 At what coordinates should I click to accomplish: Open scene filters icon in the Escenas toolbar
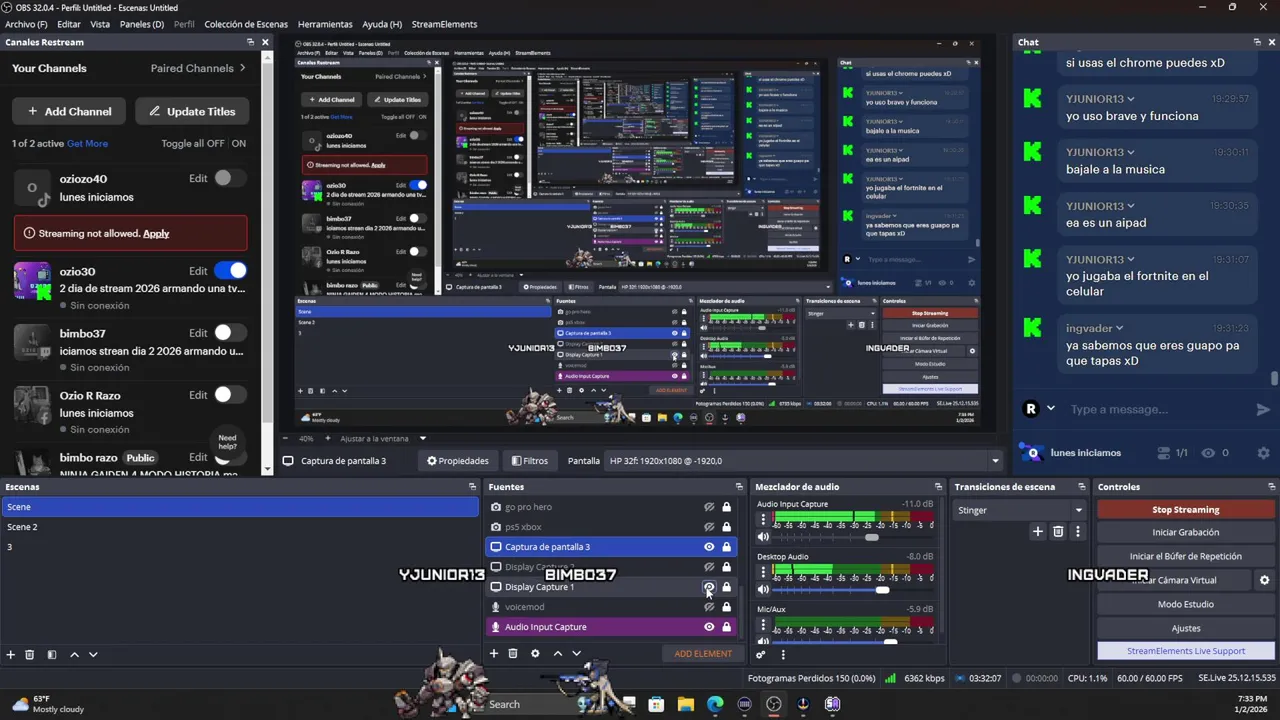[52, 655]
